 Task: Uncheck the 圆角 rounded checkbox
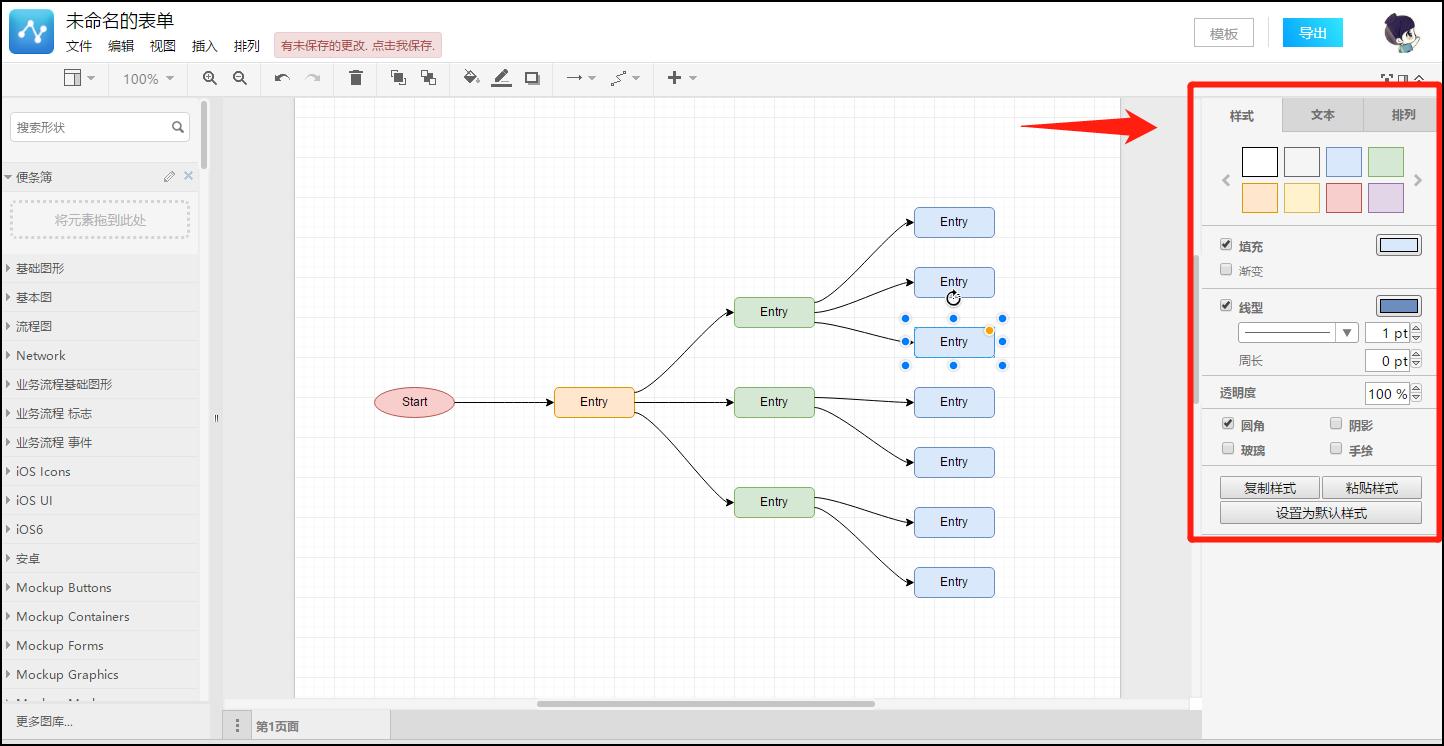pos(1228,424)
